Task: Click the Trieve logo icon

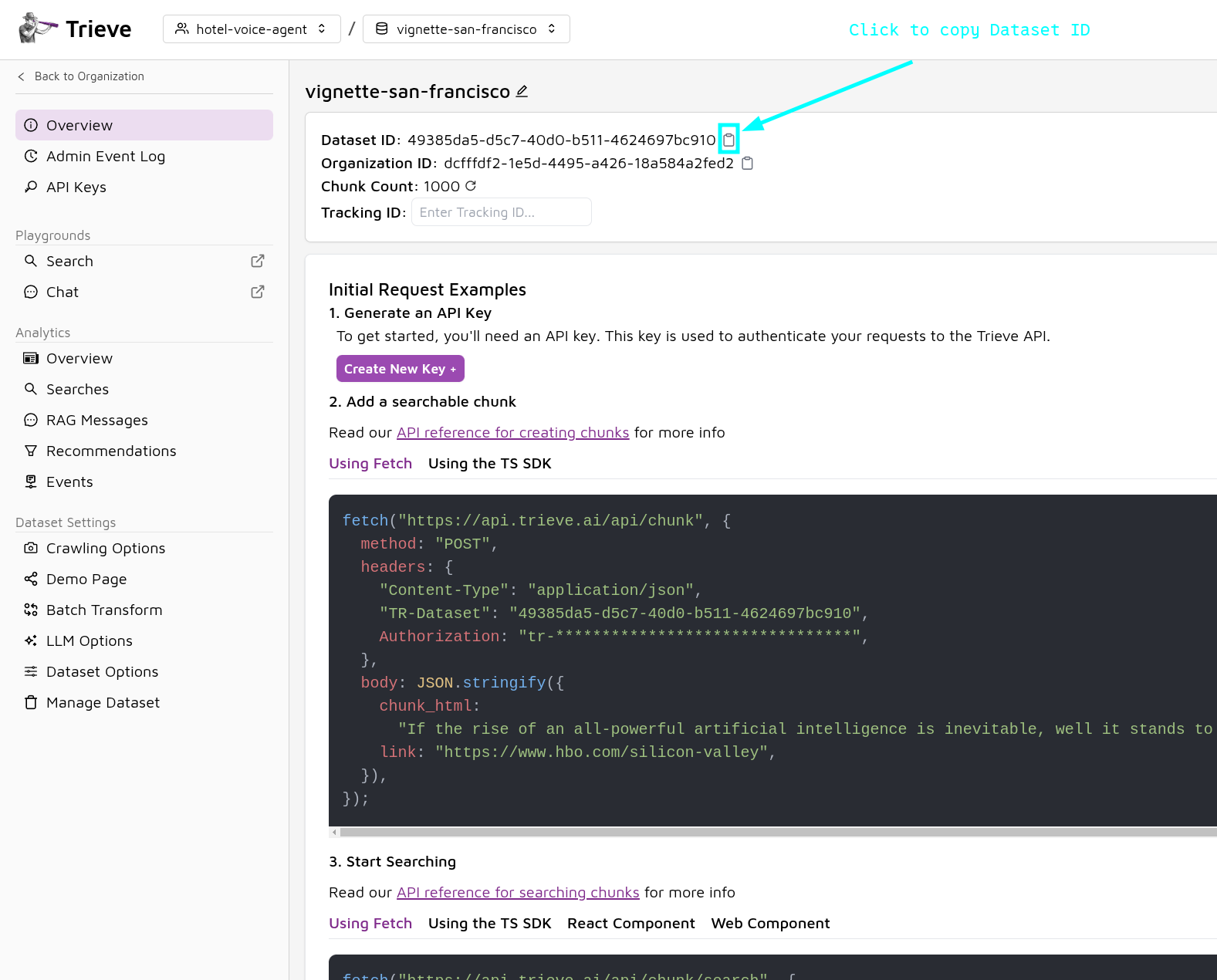Action: point(38,29)
